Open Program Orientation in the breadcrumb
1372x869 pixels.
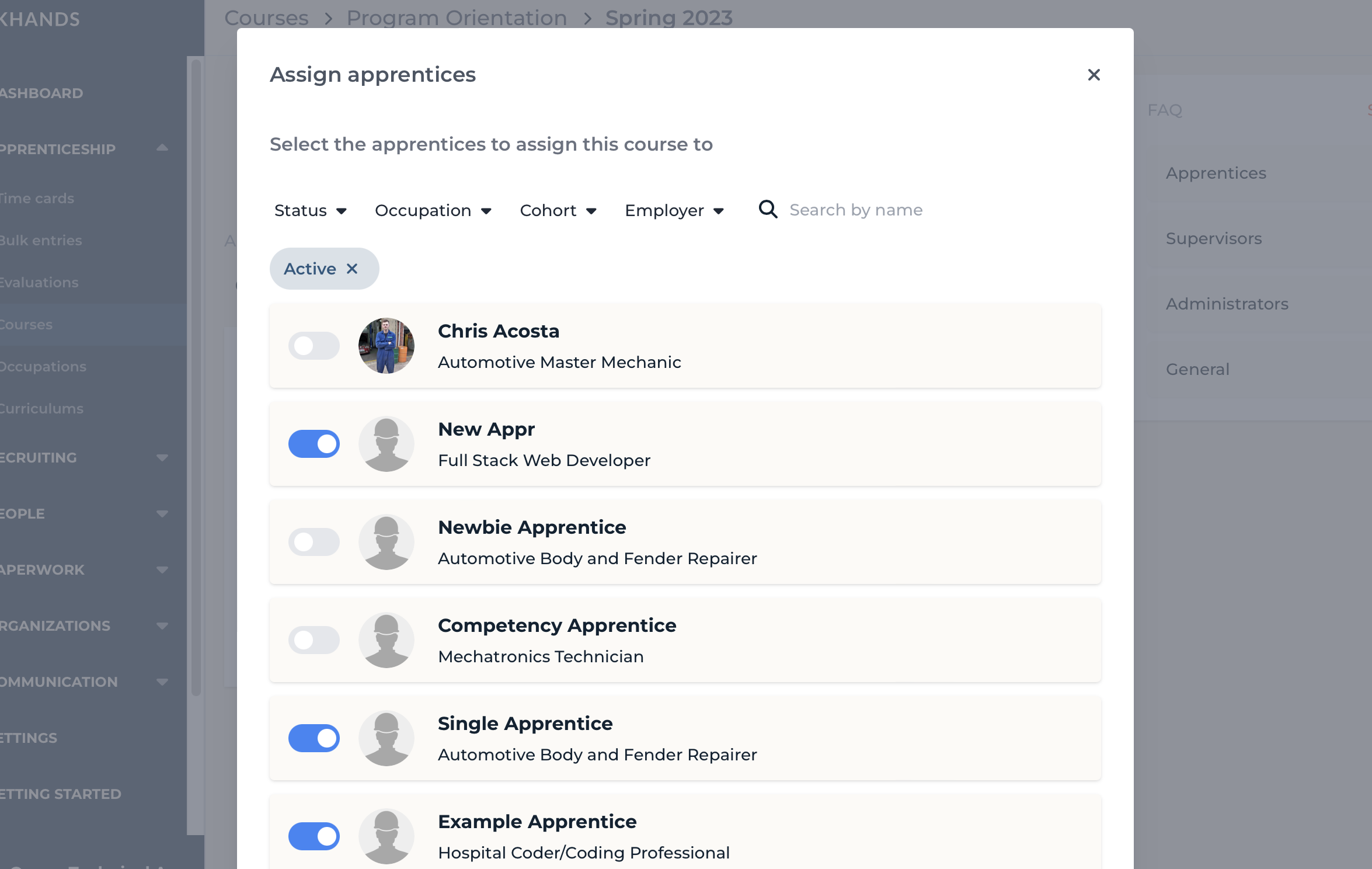457,18
